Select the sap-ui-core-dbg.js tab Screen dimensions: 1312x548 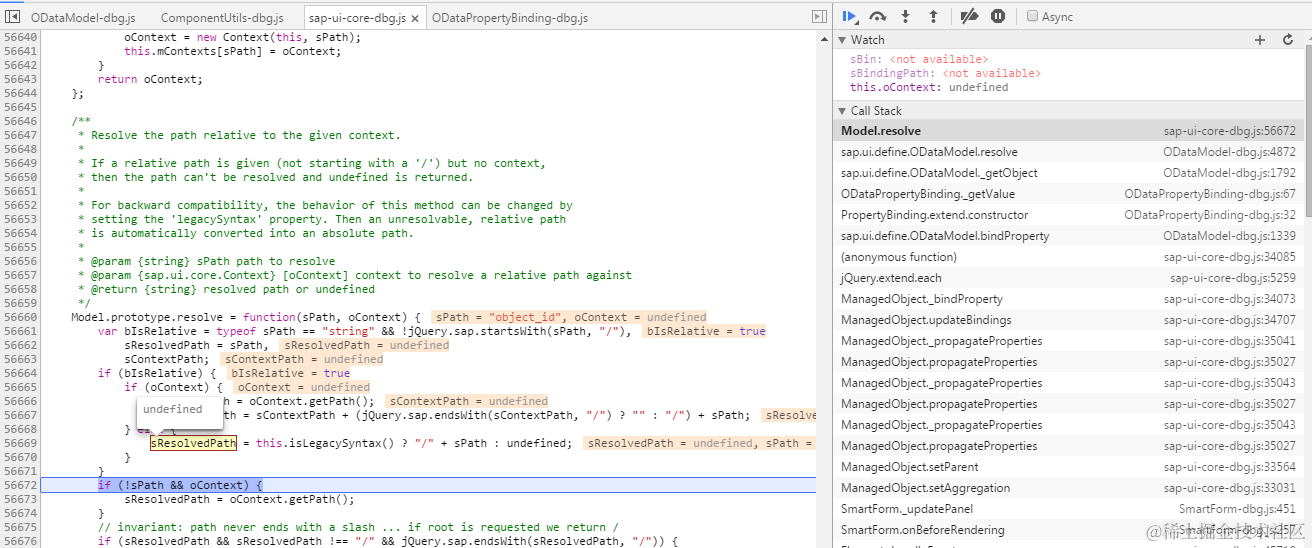tap(357, 18)
